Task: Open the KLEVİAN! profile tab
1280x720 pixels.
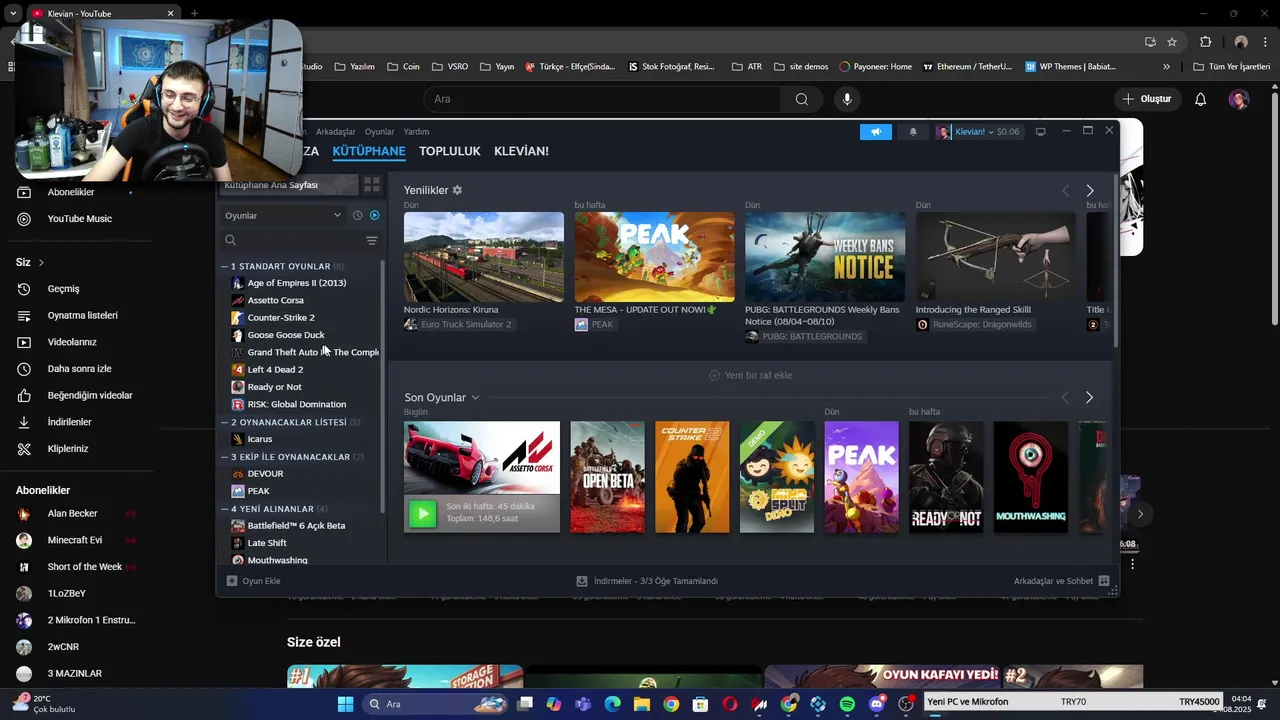Action: (521, 151)
